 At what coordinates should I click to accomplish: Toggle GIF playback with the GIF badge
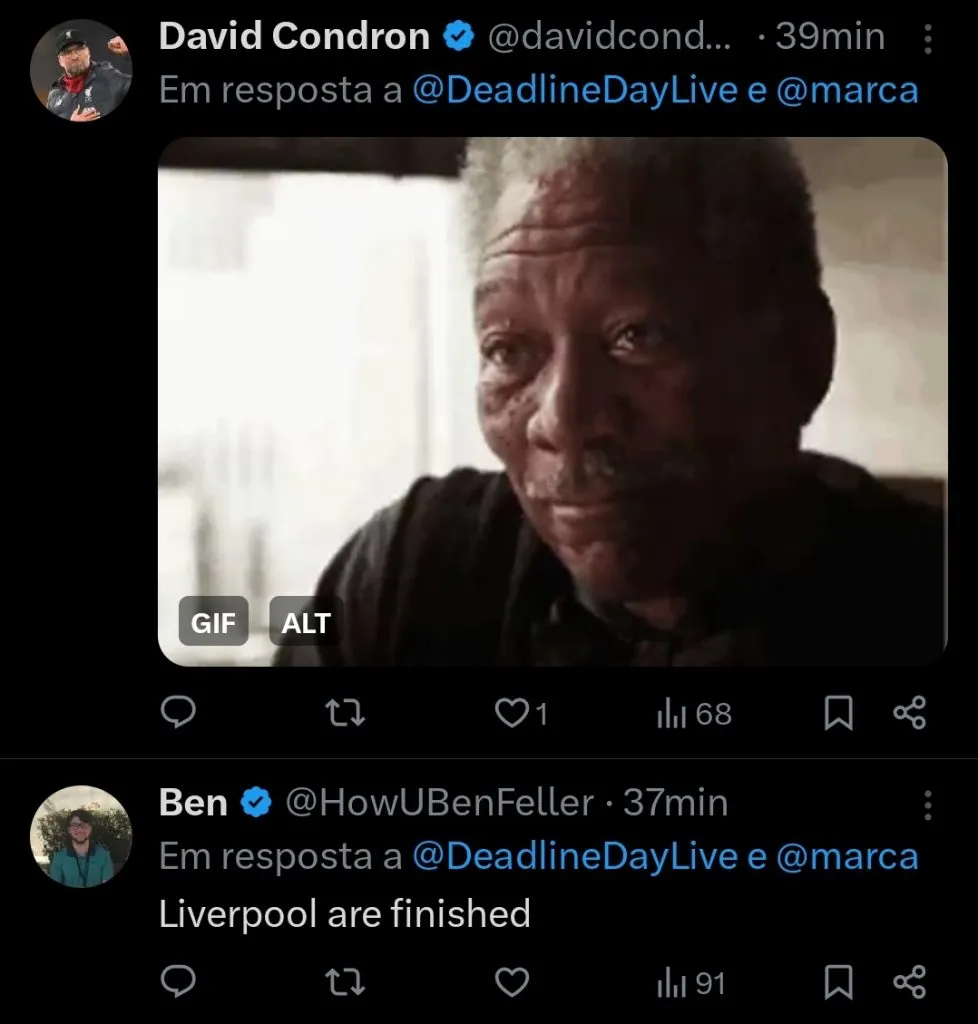click(213, 622)
